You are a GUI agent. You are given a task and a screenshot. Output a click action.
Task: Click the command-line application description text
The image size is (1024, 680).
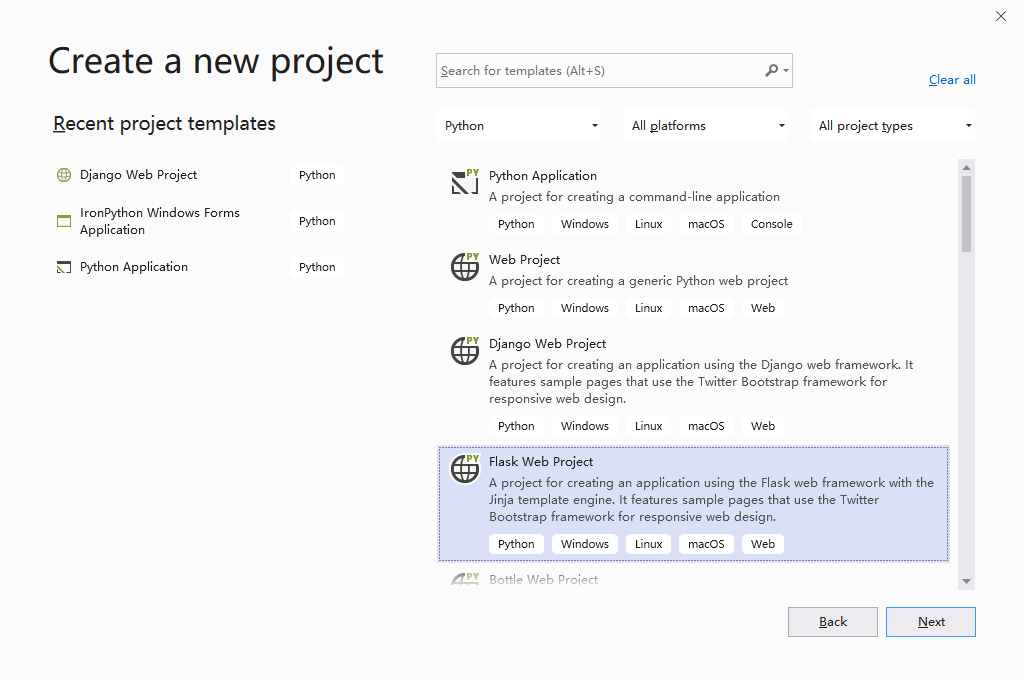634,197
